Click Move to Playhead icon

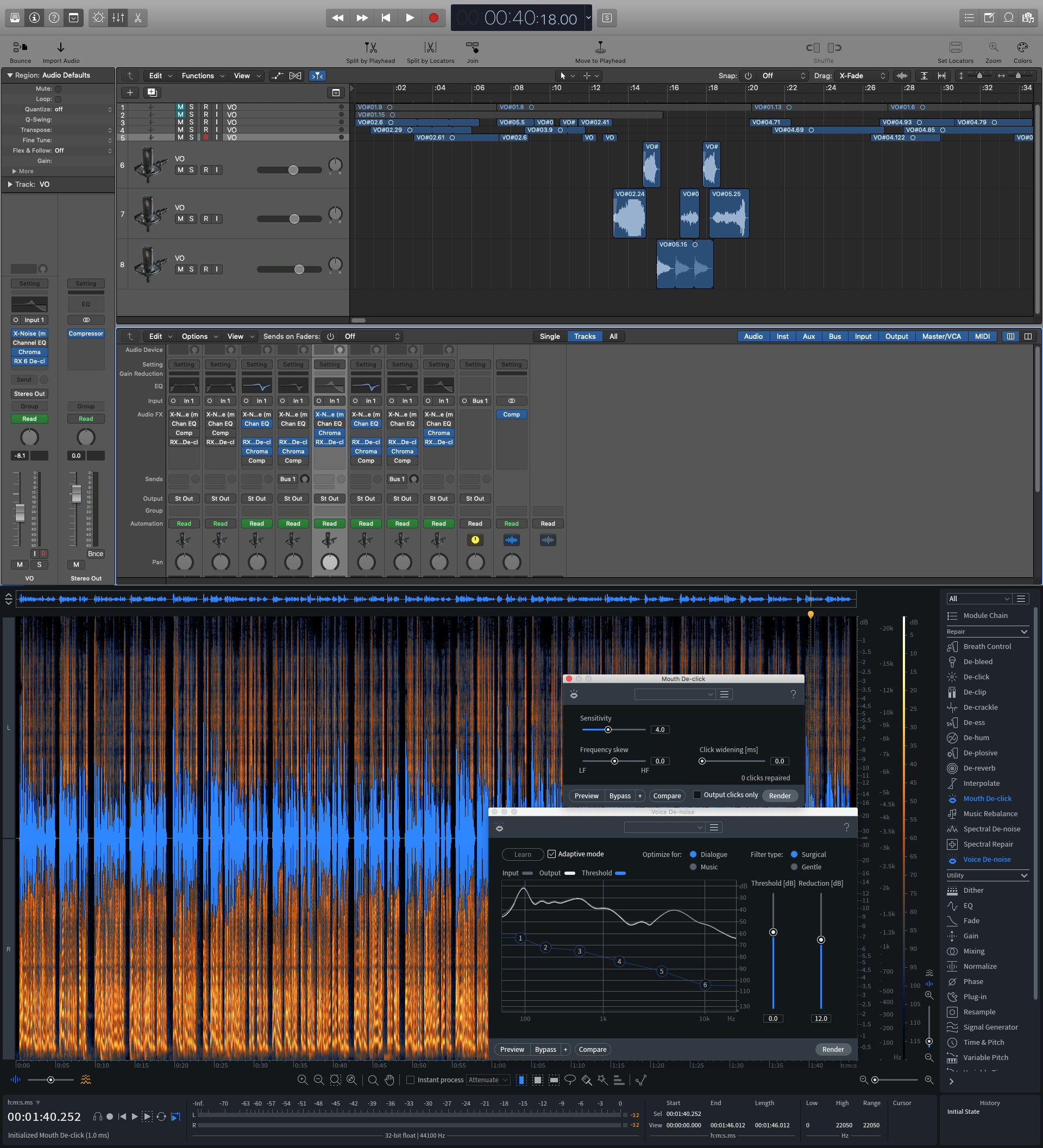pyautogui.click(x=600, y=47)
